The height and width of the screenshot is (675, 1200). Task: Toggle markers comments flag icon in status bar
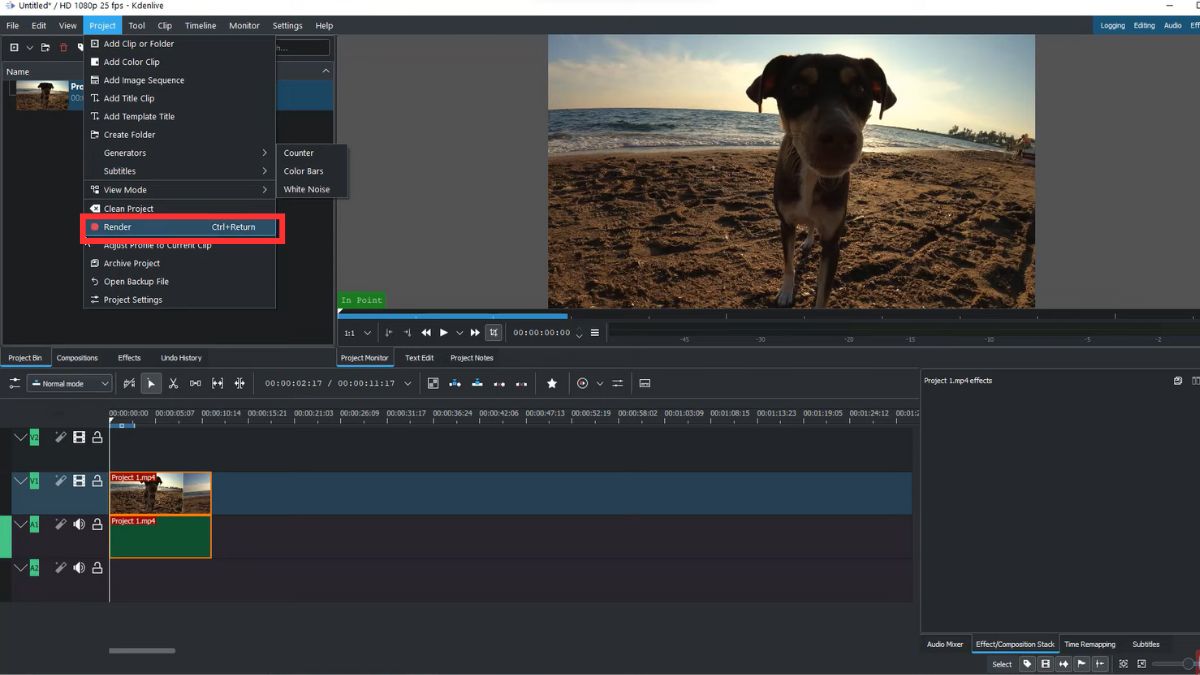pyautogui.click(x=1081, y=664)
